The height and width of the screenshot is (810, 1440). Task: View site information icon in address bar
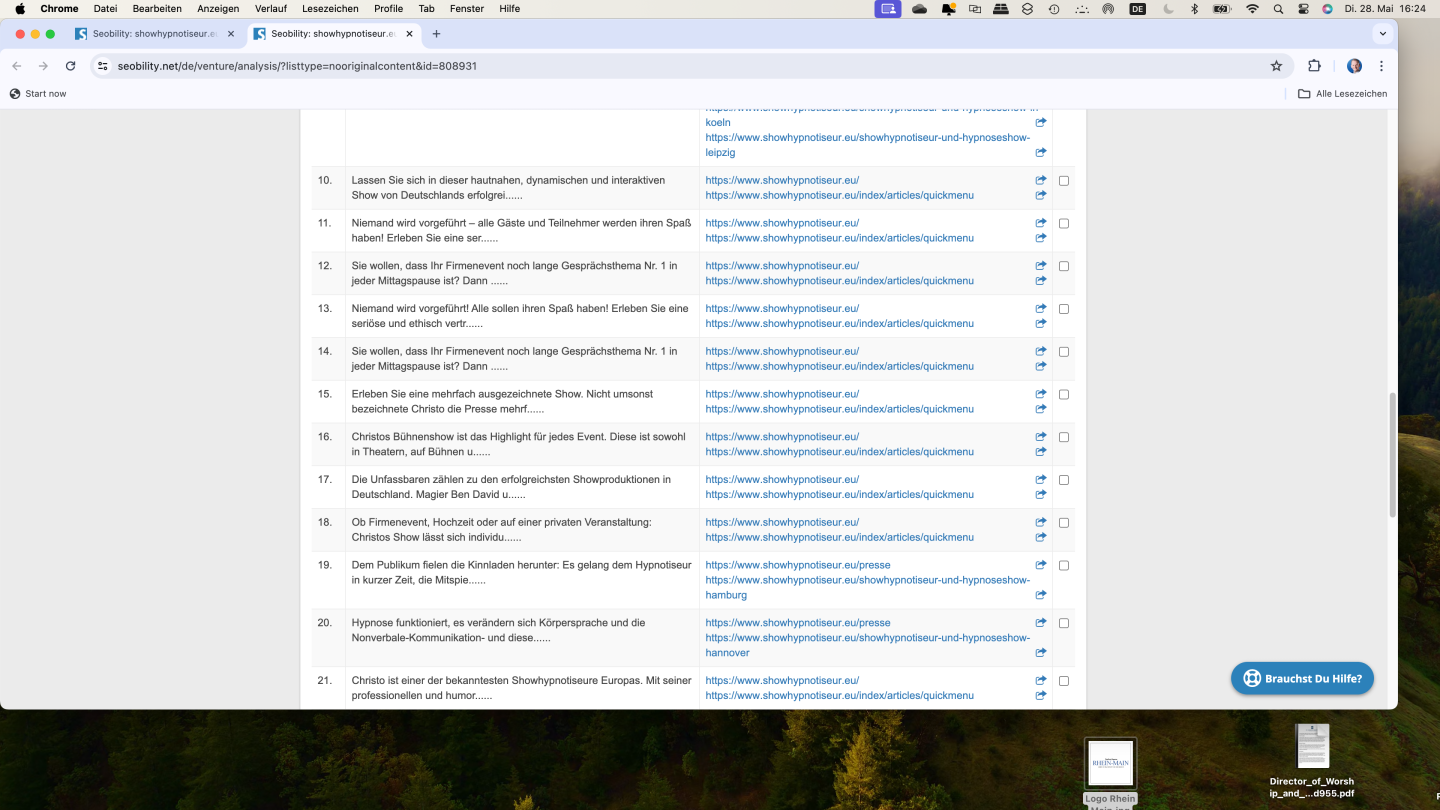tap(102, 66)
